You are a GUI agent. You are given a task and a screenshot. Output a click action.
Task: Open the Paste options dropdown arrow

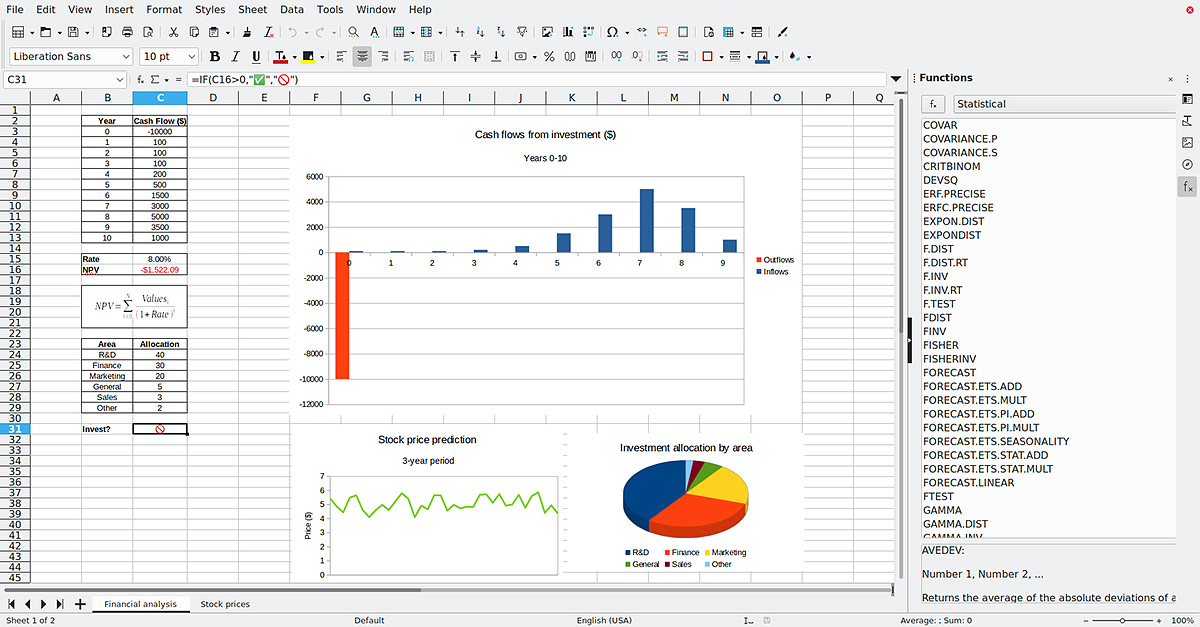coord(227,33)
